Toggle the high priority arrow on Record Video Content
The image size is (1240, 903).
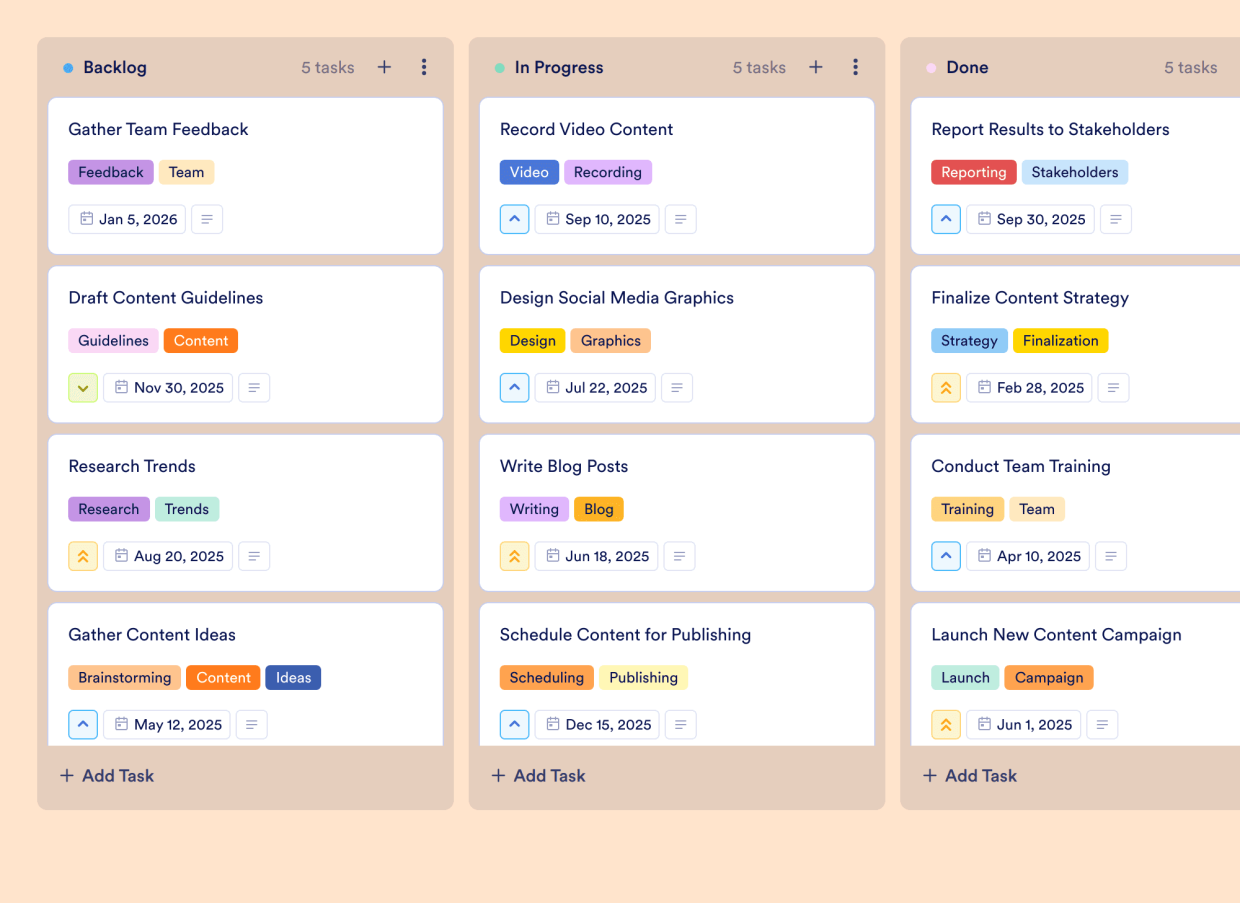tap(514, 219)
